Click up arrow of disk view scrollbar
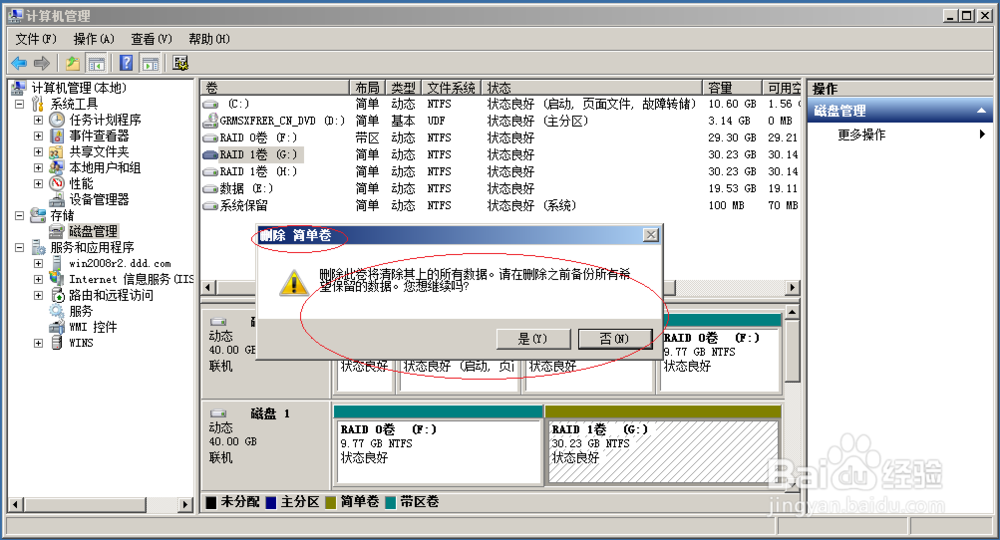This screenshot has height=540, width=1000. (x=792, y=312)
